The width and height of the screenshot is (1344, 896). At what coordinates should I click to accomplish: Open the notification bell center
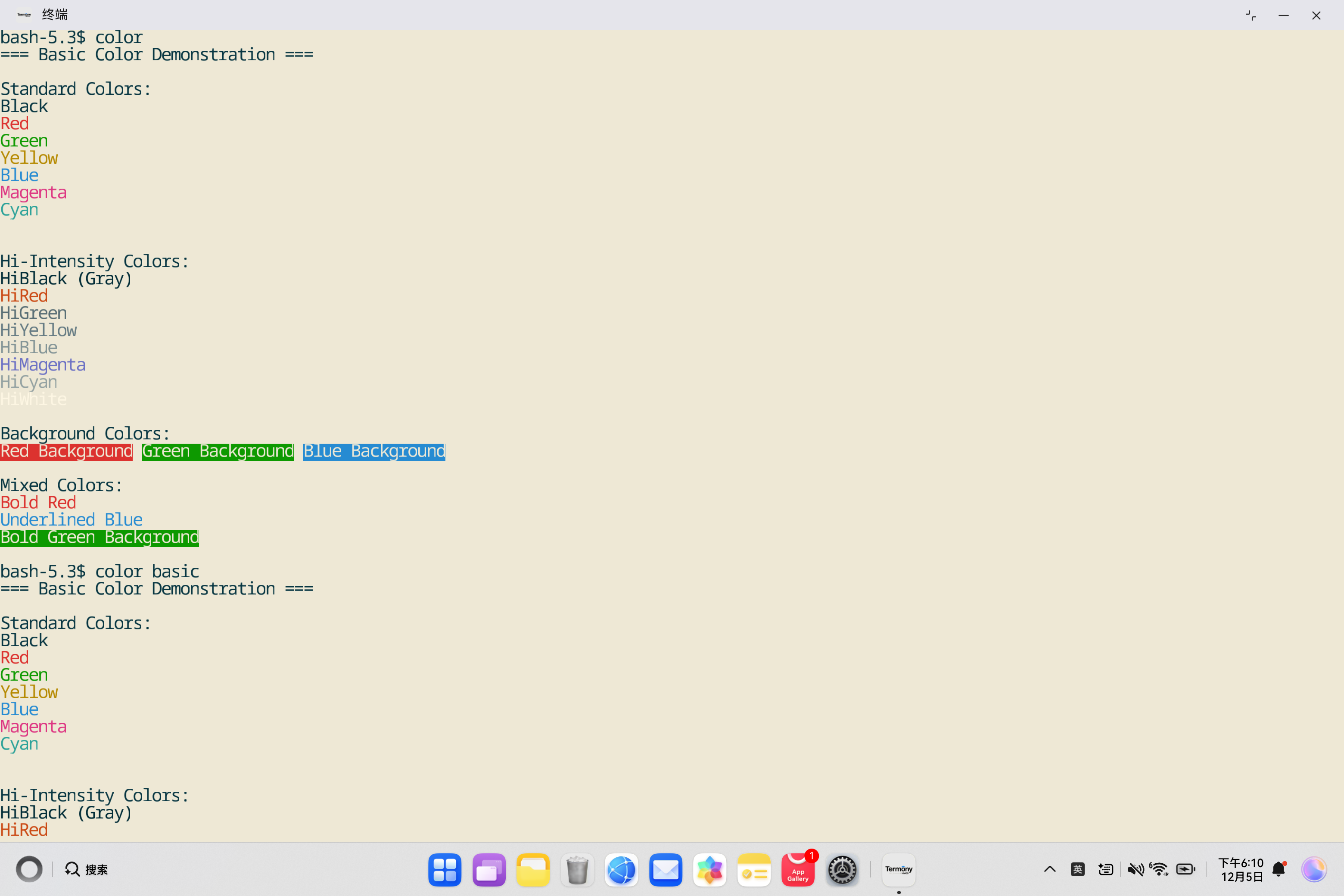tap(1279, 870)
